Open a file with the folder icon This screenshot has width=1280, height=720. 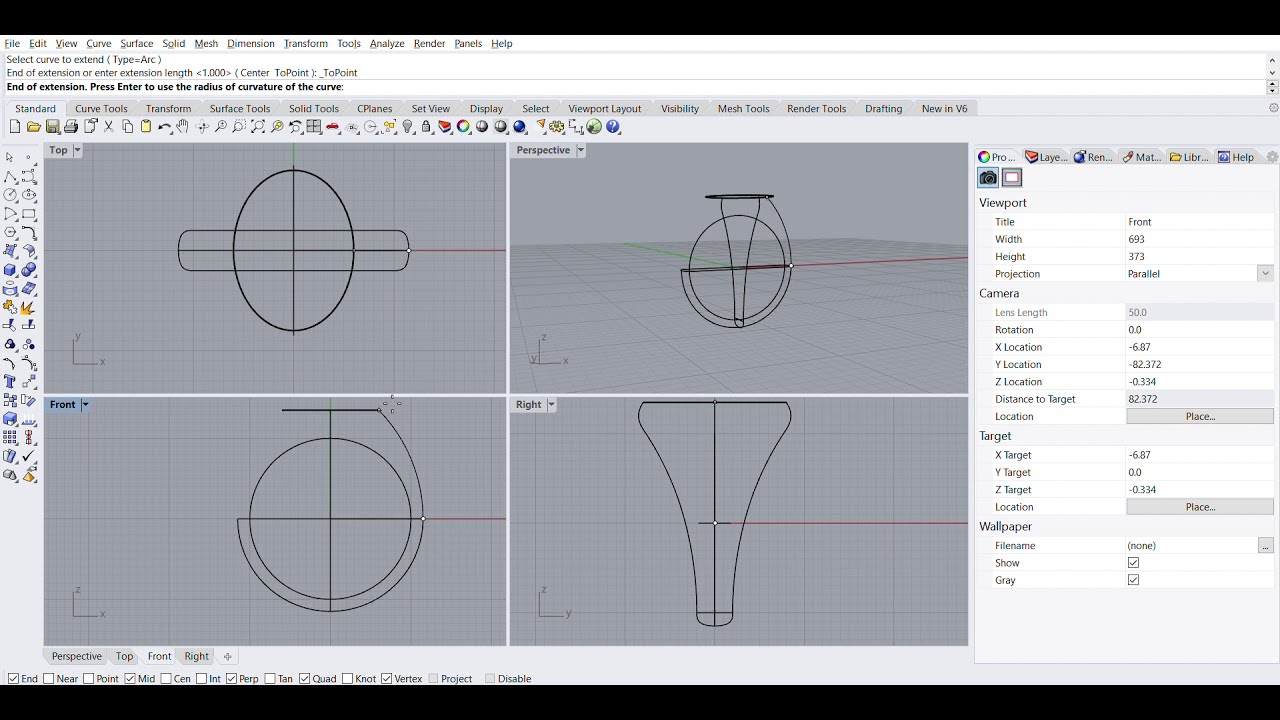pyautogui.click(x=33, y=127)
